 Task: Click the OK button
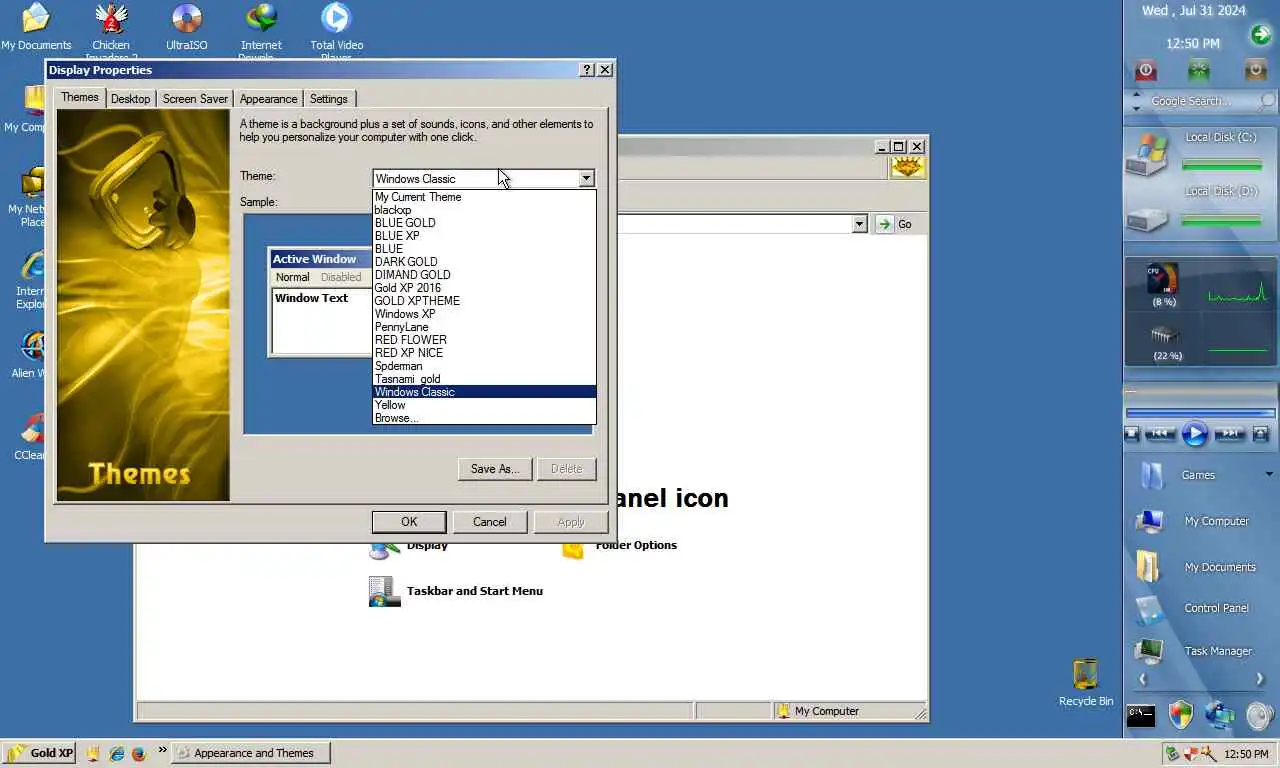[x=409, y=522]
